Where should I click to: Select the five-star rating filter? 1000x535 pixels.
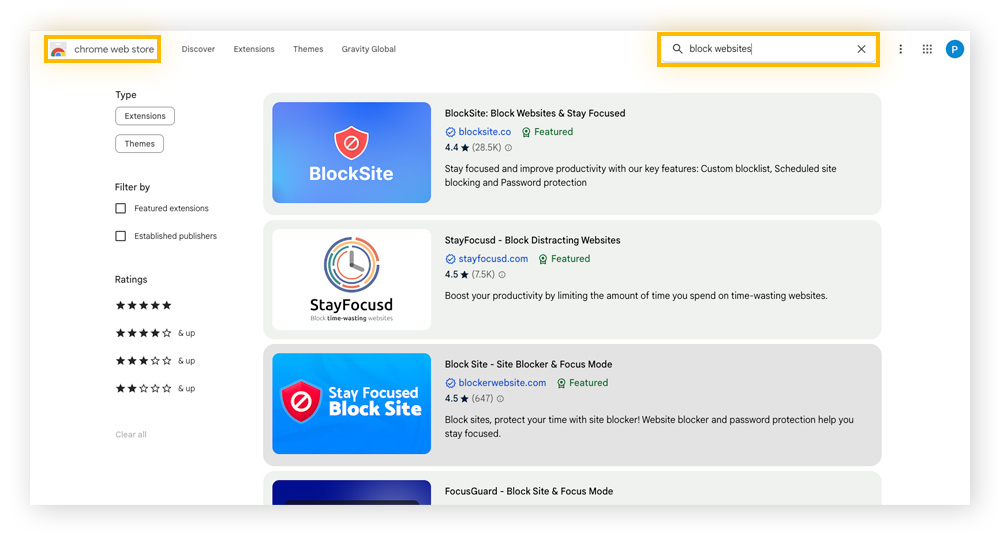144,306
